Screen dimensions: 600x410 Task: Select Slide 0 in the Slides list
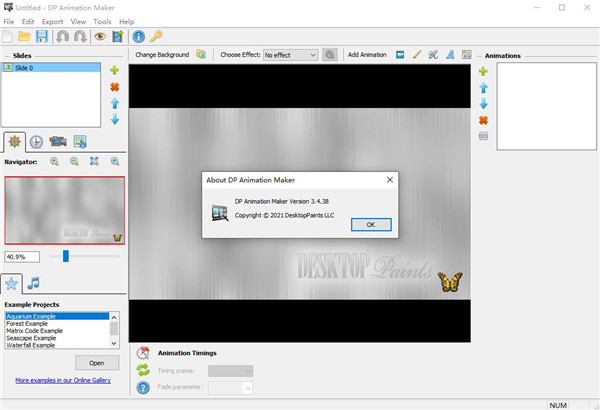tap(51, 68)
